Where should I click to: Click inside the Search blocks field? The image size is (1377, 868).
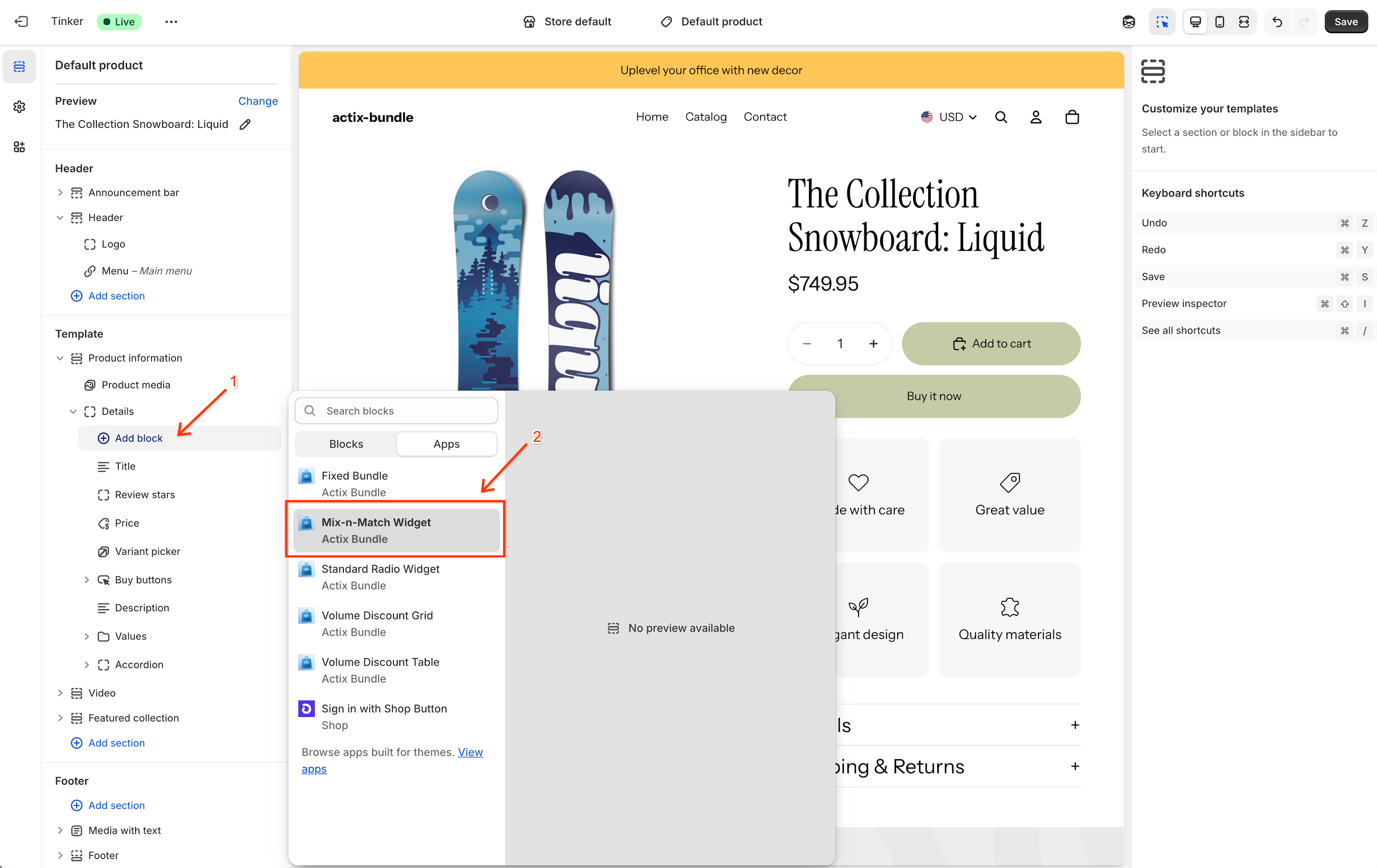tap(395, 411)
